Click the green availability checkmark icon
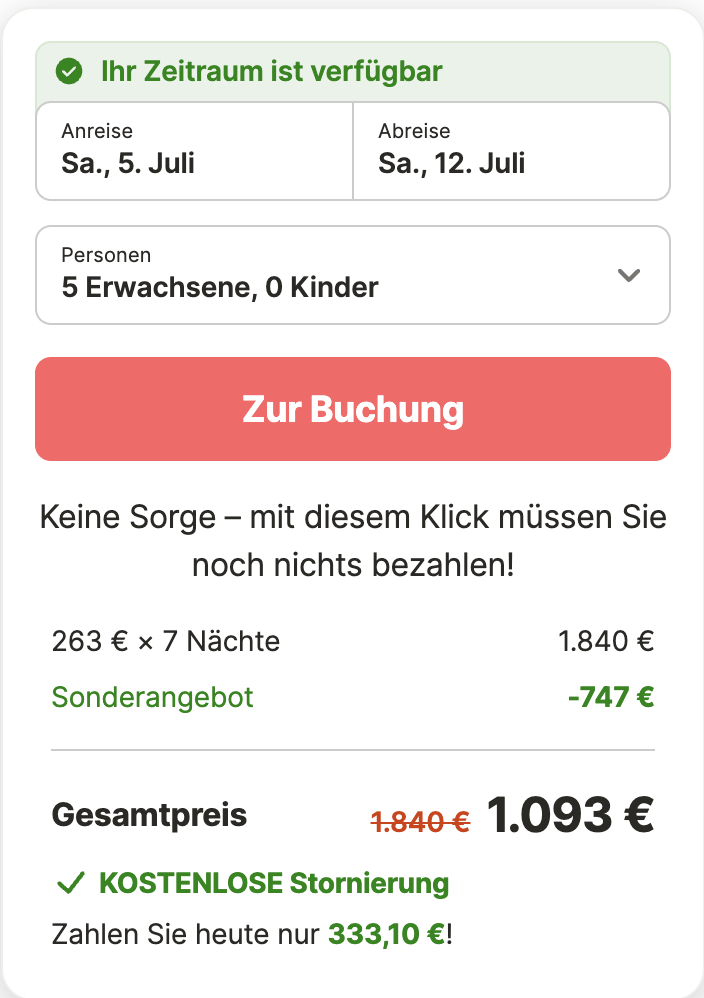Screen dimensions: 704x998 (69, 71)
